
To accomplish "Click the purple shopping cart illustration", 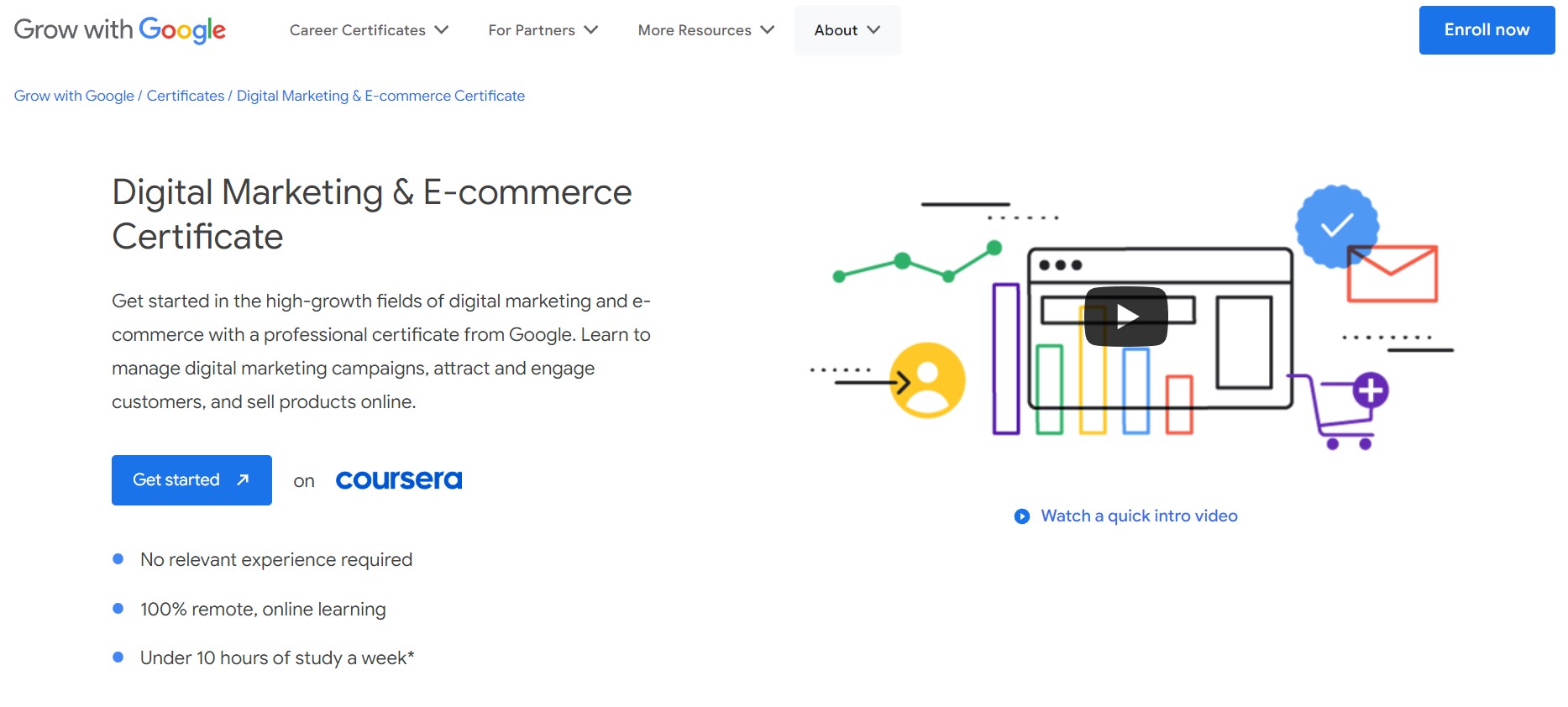I will coord(1340,411).
